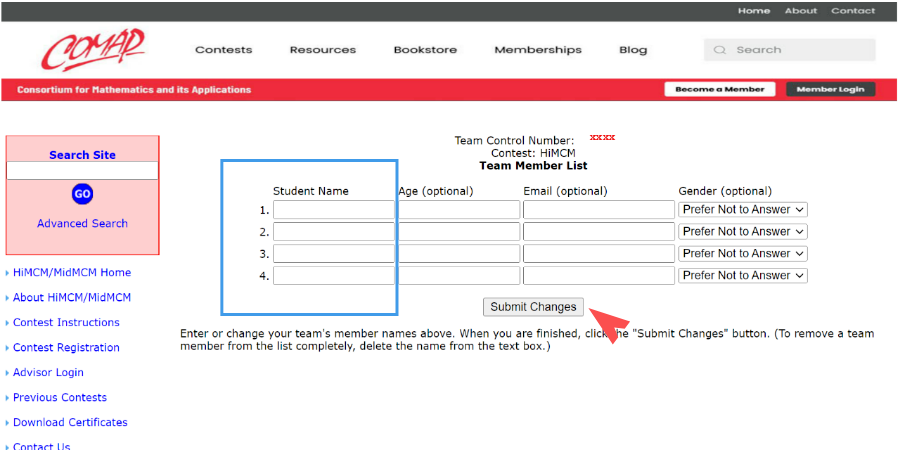Click the Member Login button
The width and height of the screenshot is (900, 450).
pos(831,90)
